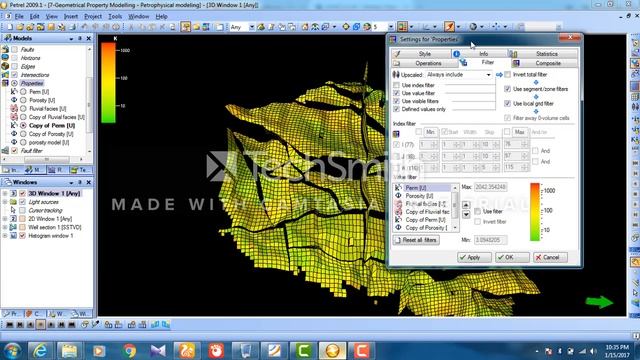The image size is (640, 360).
Task: Click the globe sphere toolbar icon
Action: [473, 27]
